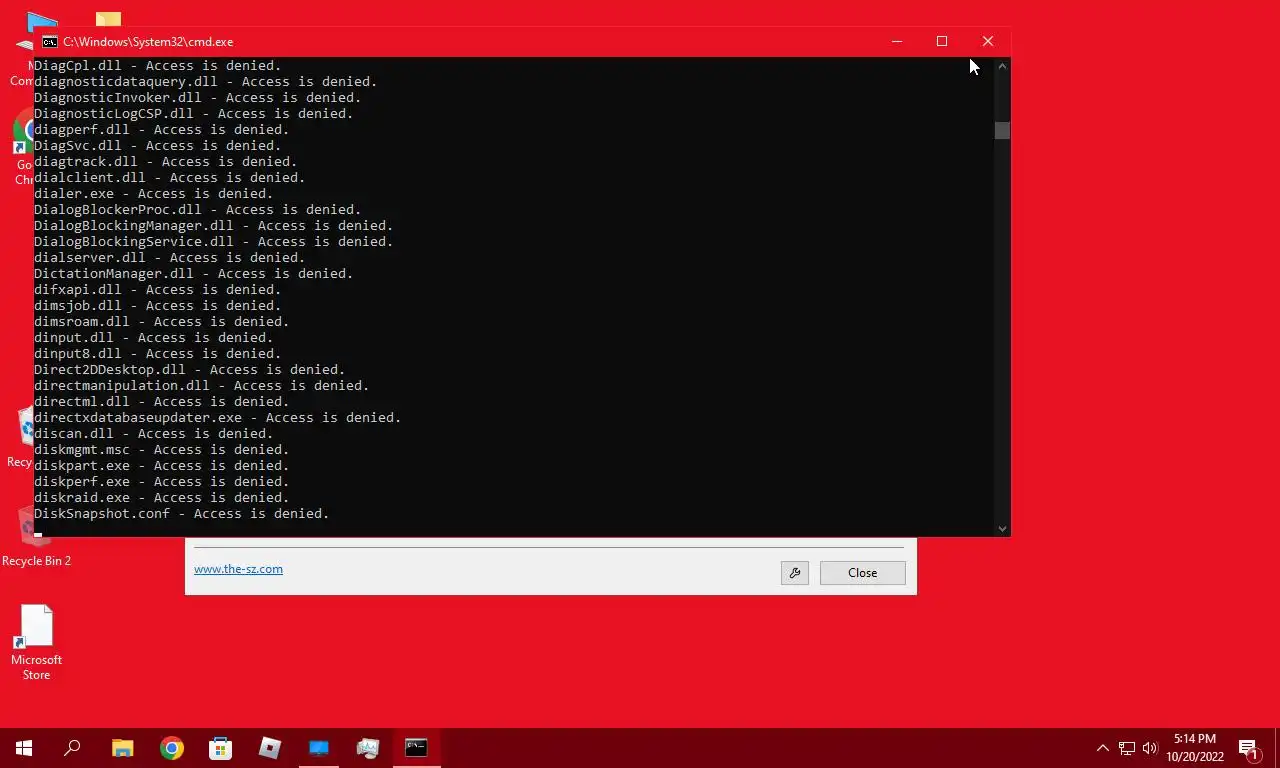Open the Windows Start menu
The width and height of the screenshot is (1280, 768).
pyautogui.click(x=24, y=748)
